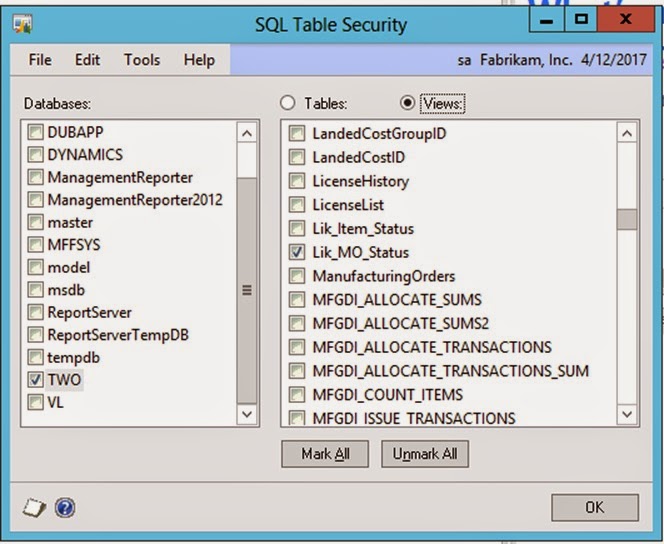Image resolution: width=664 pixels, height=544 pixels.
Task: Check the MFGDI_COUNT_ITEMS checkbox
Action: click(x=296, y=395)
